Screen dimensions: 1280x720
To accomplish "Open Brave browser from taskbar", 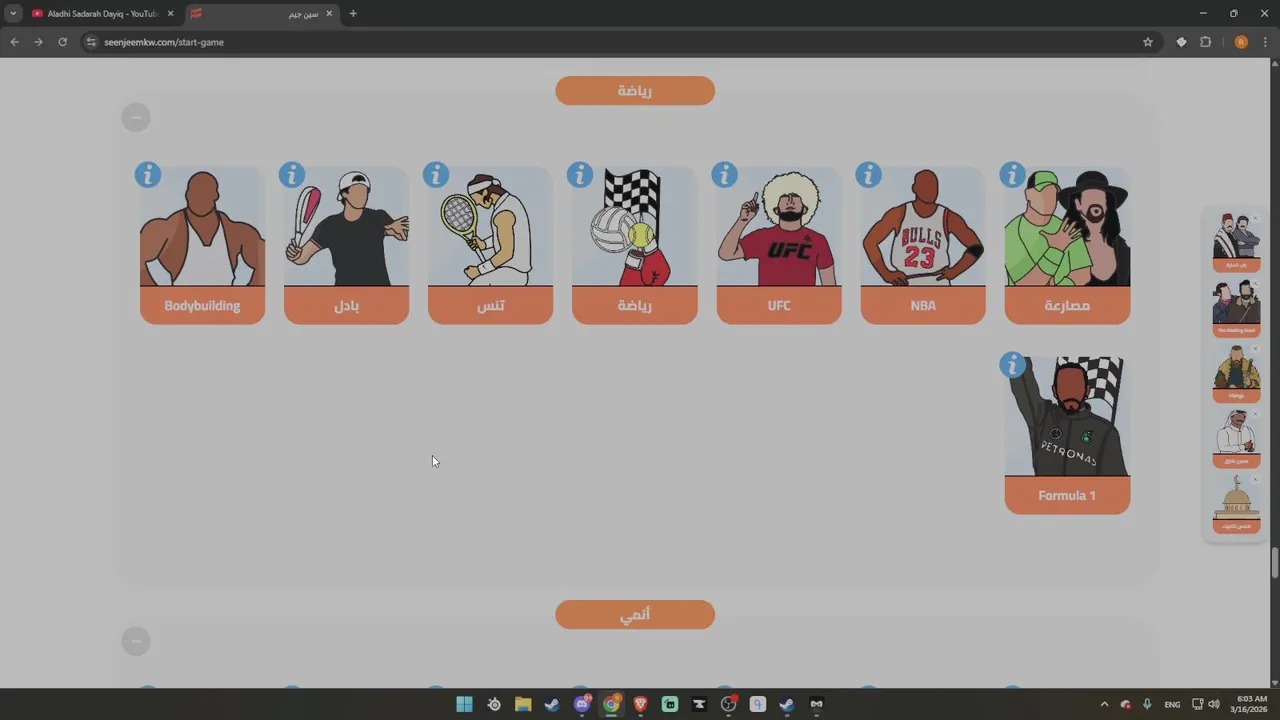I will click(x=640, y=704).
